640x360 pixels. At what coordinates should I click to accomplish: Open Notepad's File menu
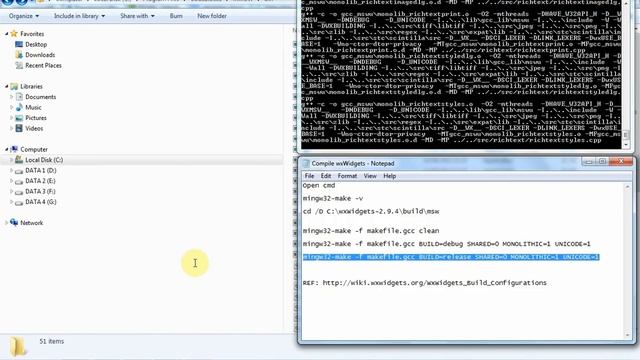click(x=309, y=176)
